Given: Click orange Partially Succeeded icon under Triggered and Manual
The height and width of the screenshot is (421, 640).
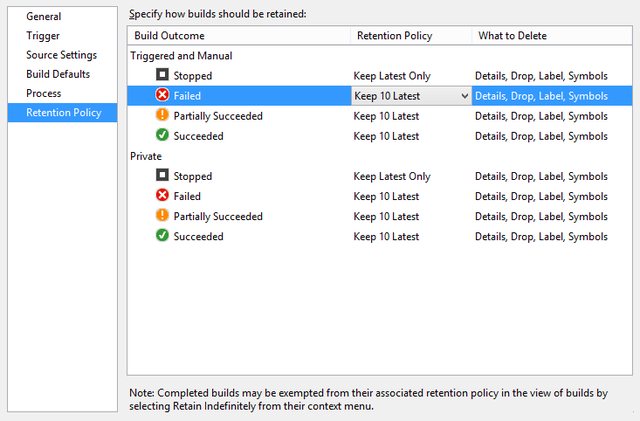Looking at the screenshot, I should tap(162, 115).
